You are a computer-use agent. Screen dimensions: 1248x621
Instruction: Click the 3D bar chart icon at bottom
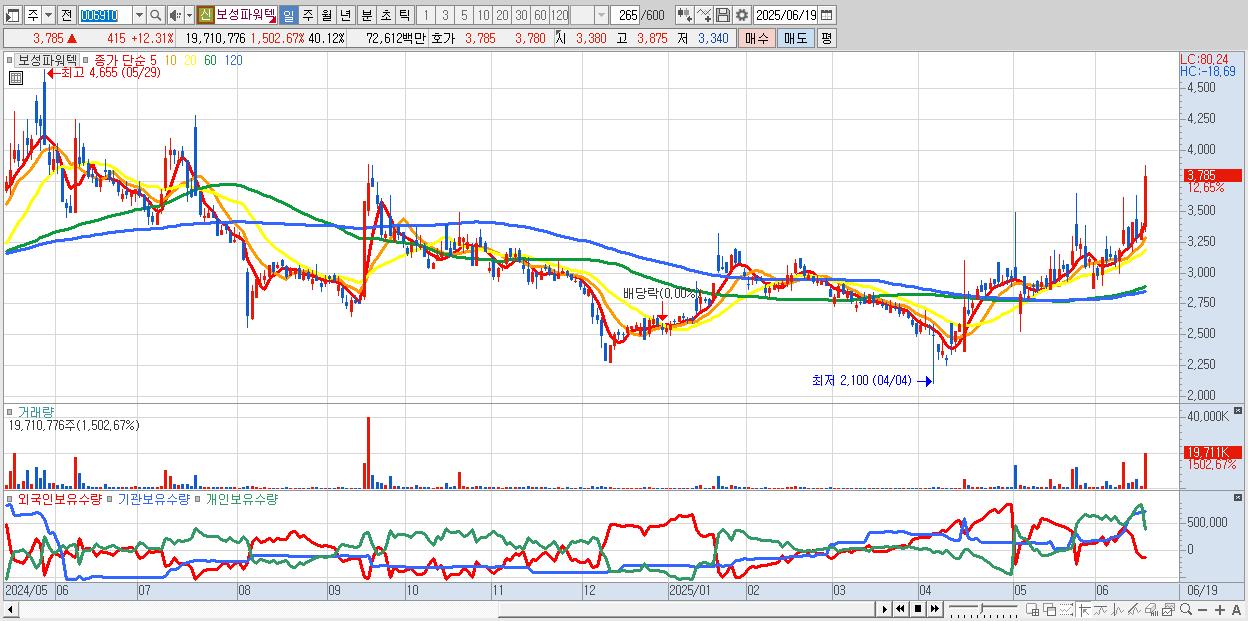(x=1151, y=609)
